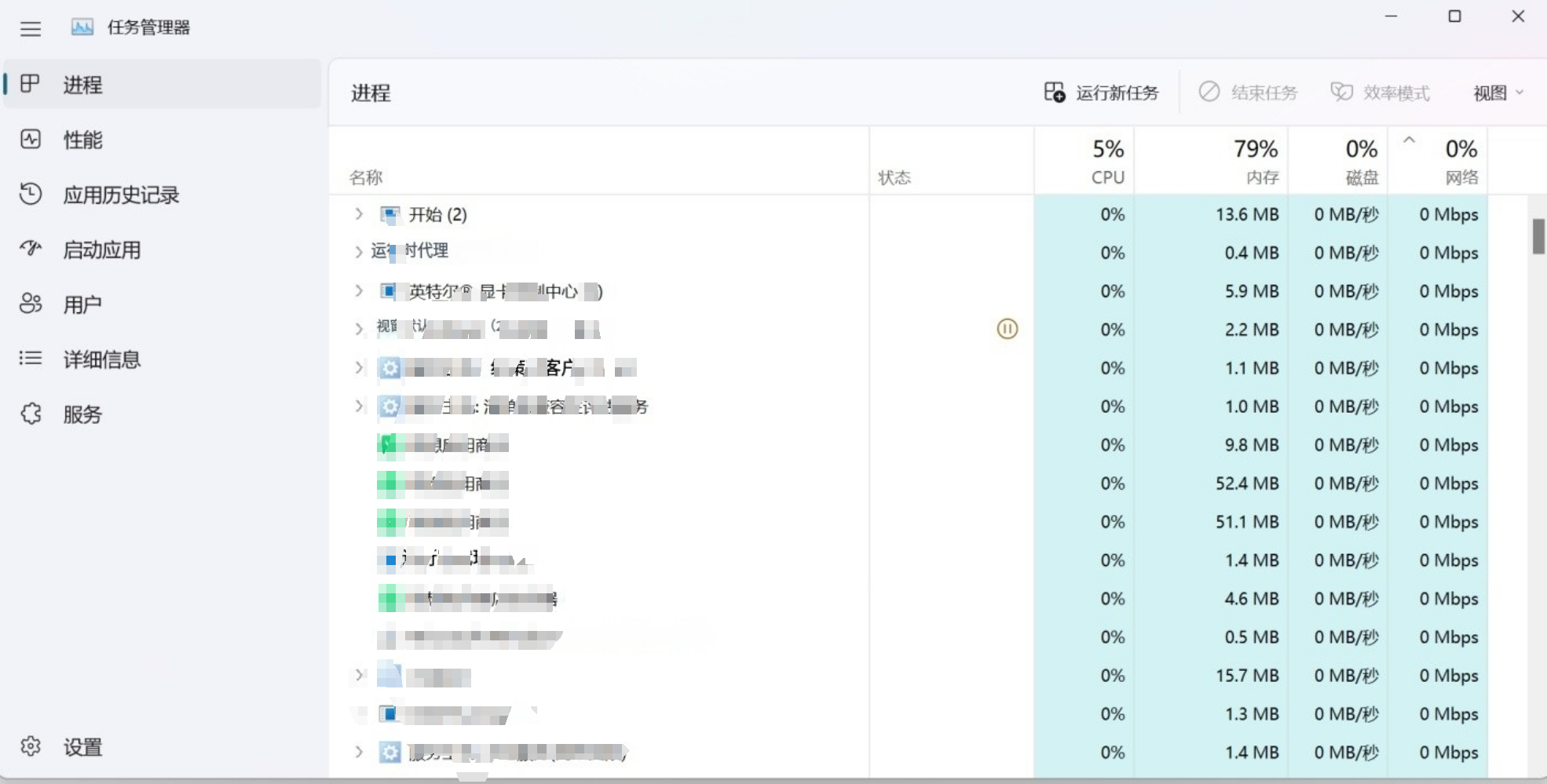Open the 服务 tab
The image size is (1547, 784).
coord(163,414)
